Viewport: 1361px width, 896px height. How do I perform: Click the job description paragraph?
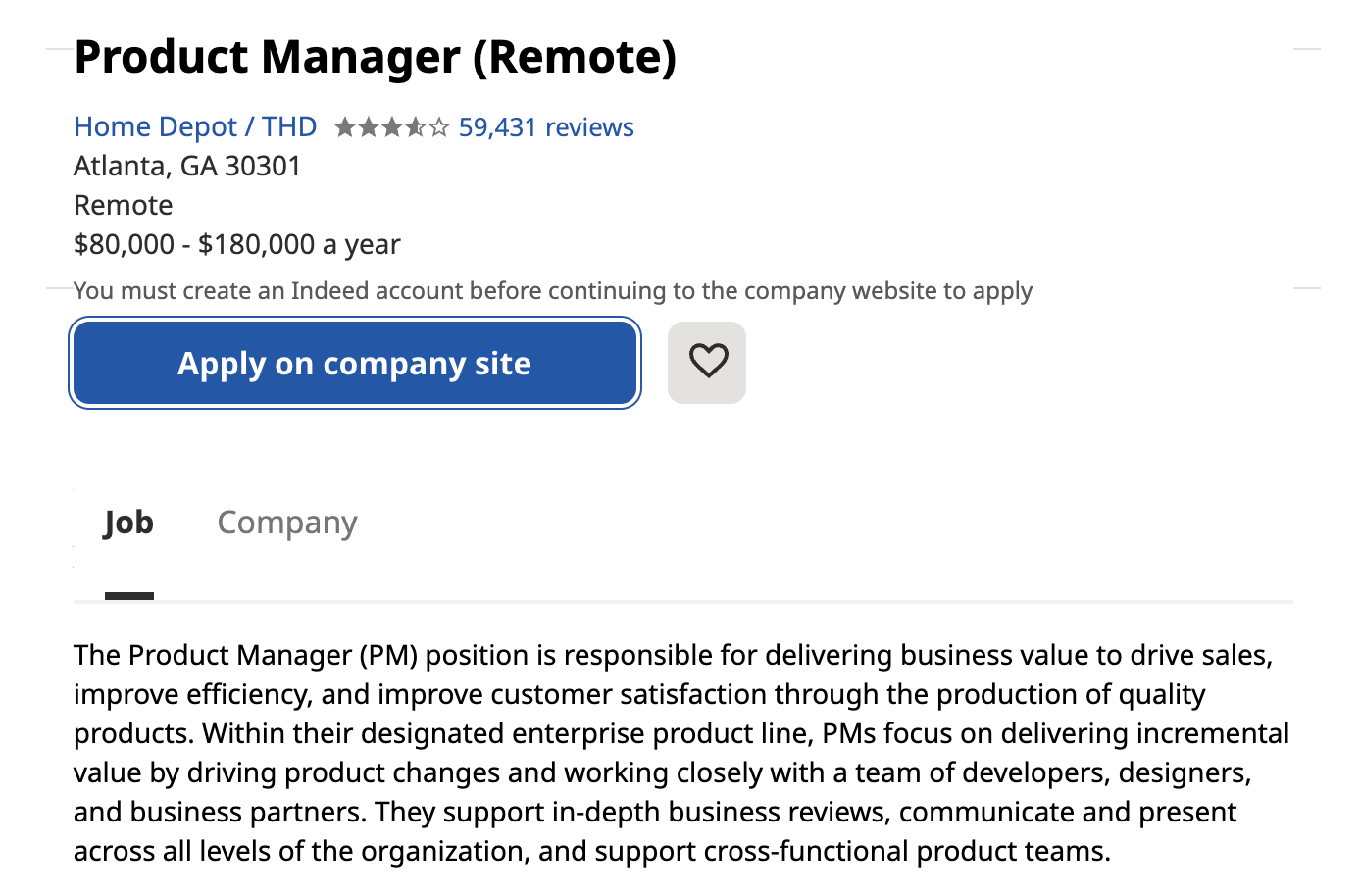point(680,752)
